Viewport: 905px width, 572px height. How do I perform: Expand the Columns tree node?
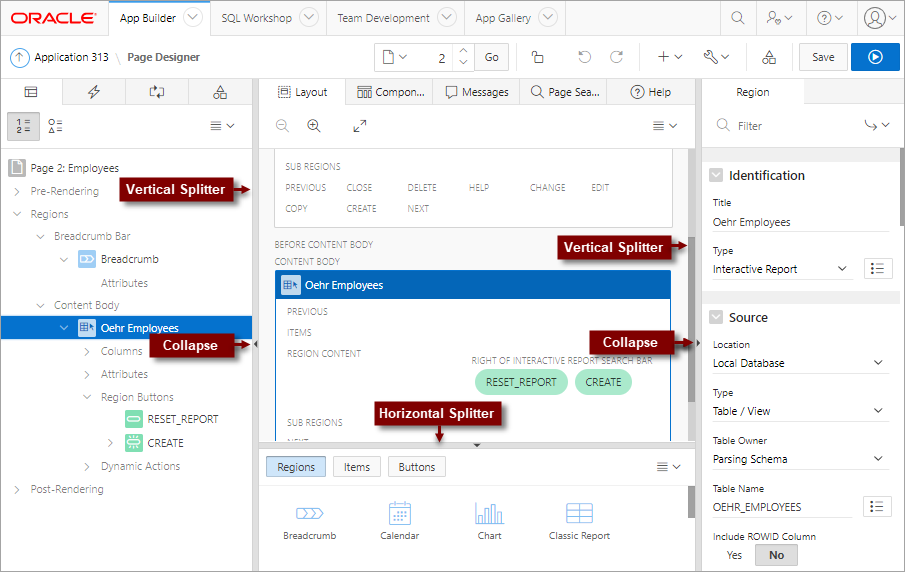click(87, 352)
